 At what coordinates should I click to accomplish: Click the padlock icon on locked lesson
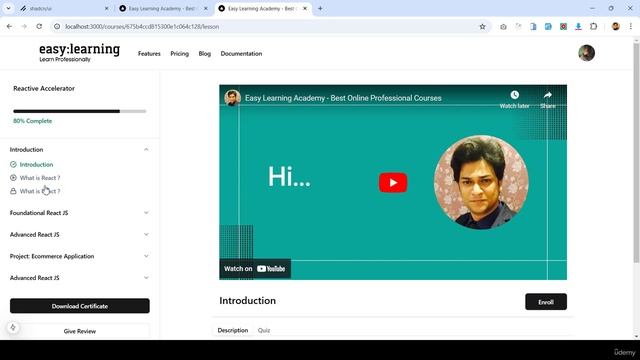click(13, 191)
